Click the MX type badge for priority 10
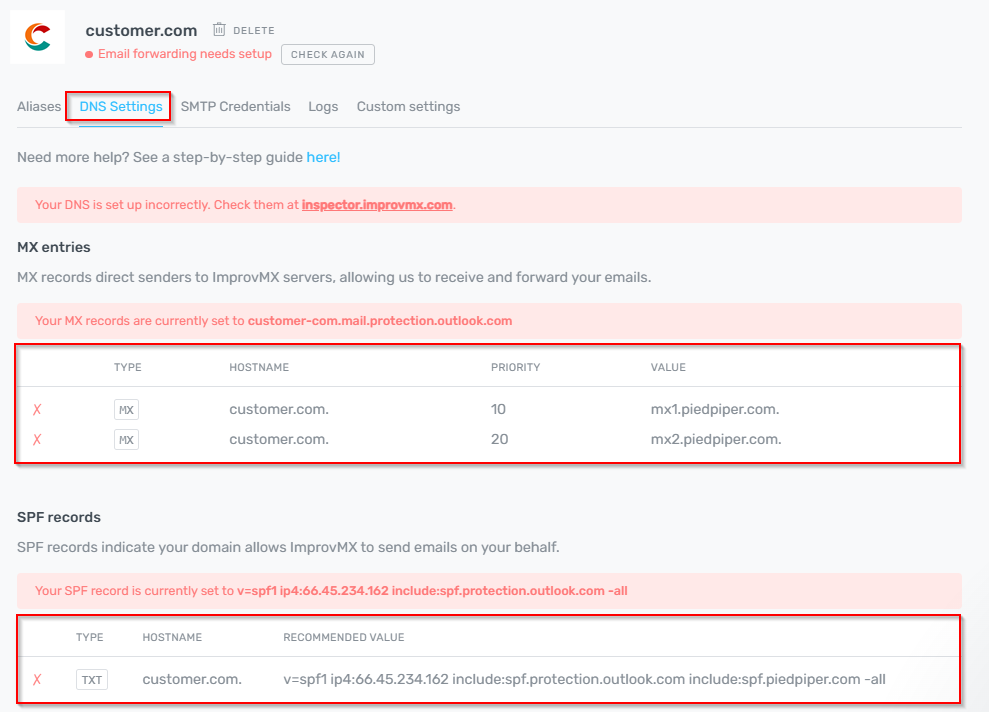The image size is (989, 712). (x=126, y=409)
